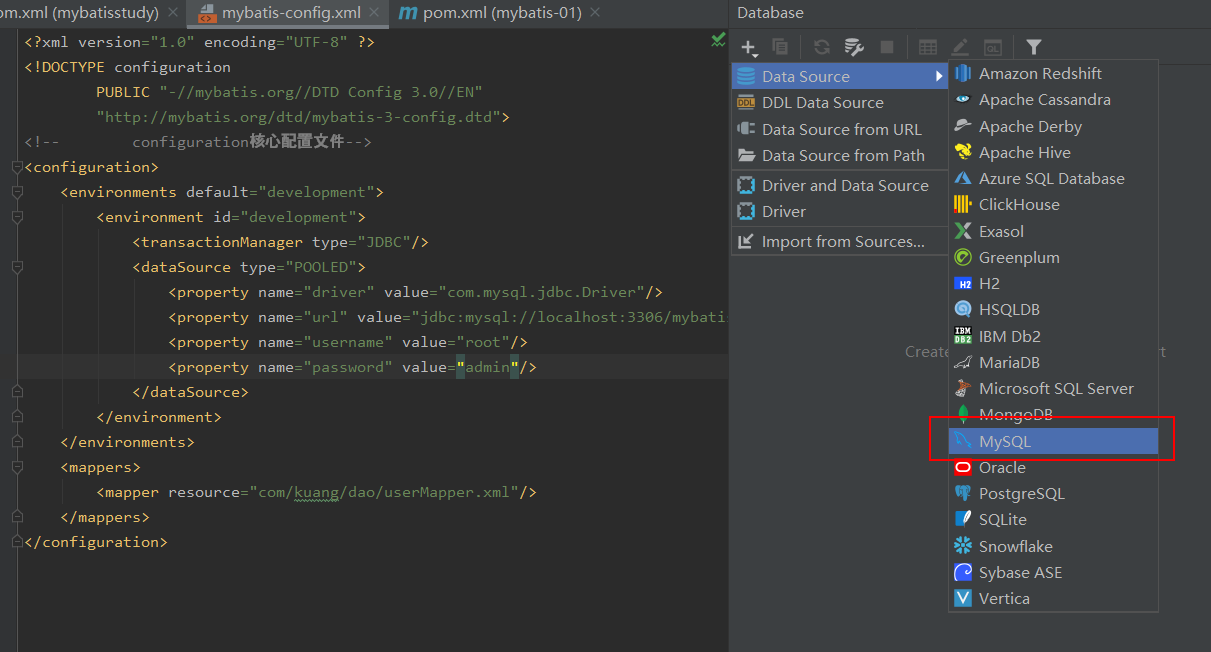
Task: Select the Oracle data source
Action: pyautogui.click(x=1053, y=467)
